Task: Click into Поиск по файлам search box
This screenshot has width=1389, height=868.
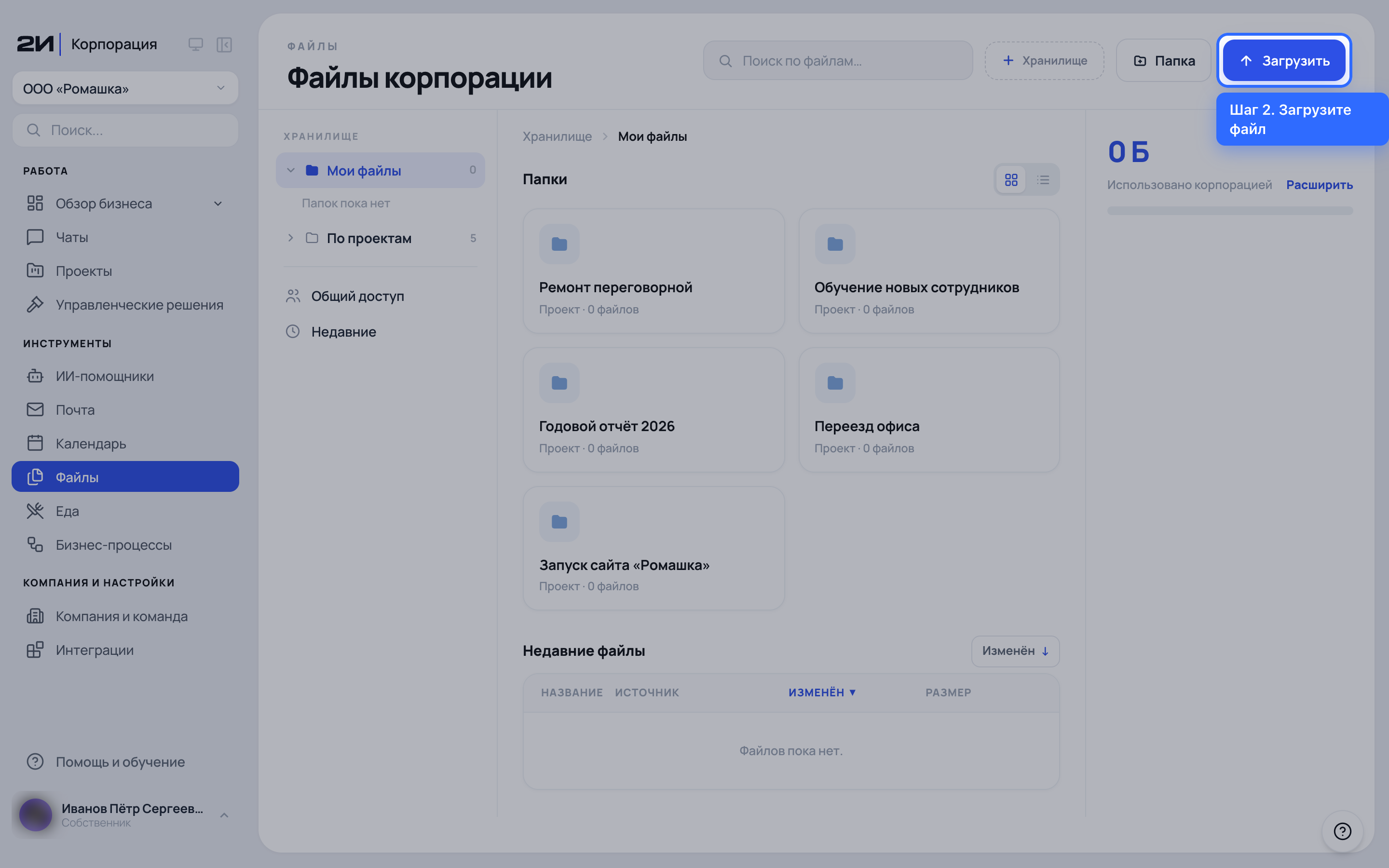Action: coord(837,61)
